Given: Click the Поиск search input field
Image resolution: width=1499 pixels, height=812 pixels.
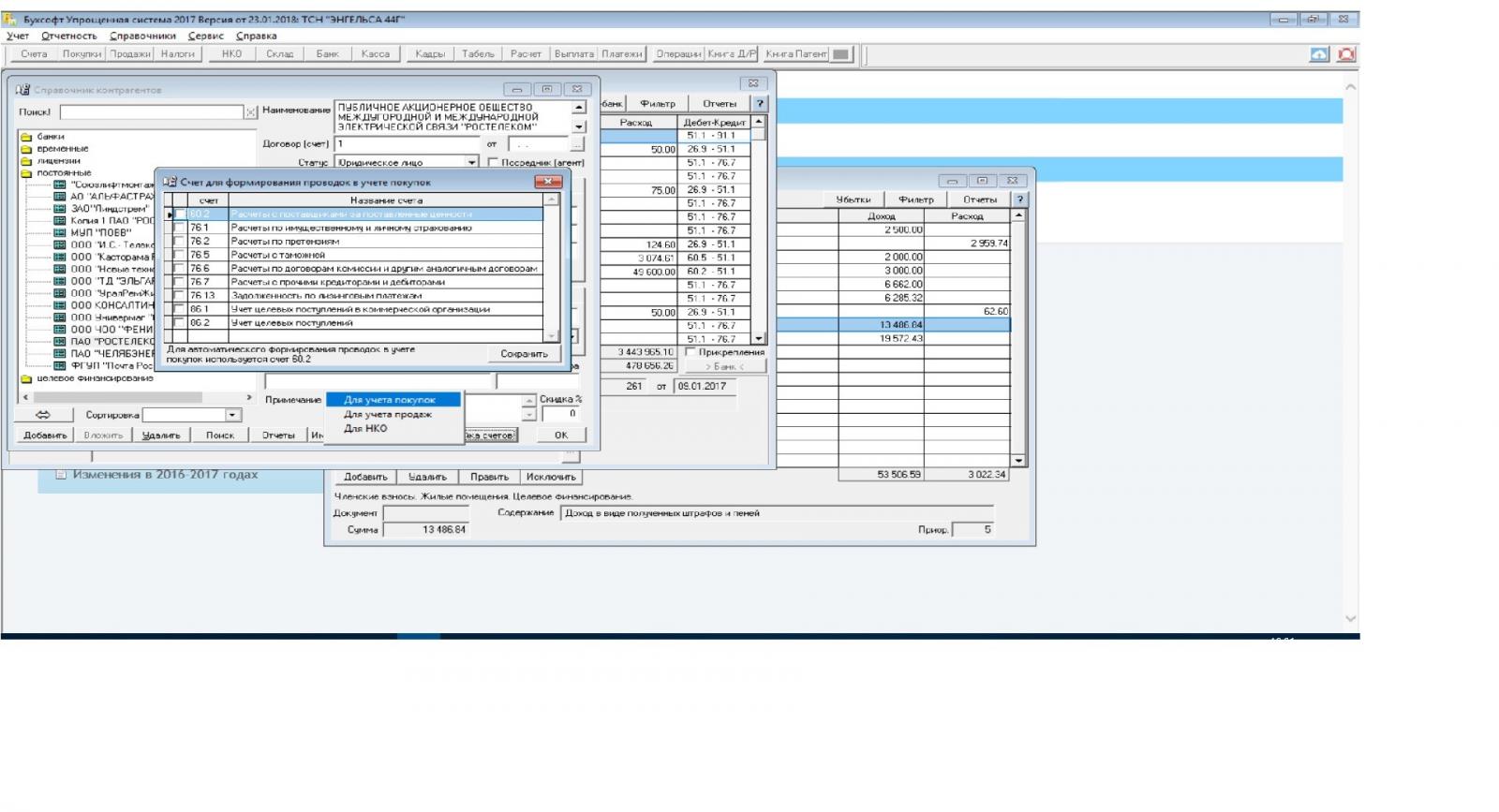Looking at the screenshot, I should click(x=152, y=112).
